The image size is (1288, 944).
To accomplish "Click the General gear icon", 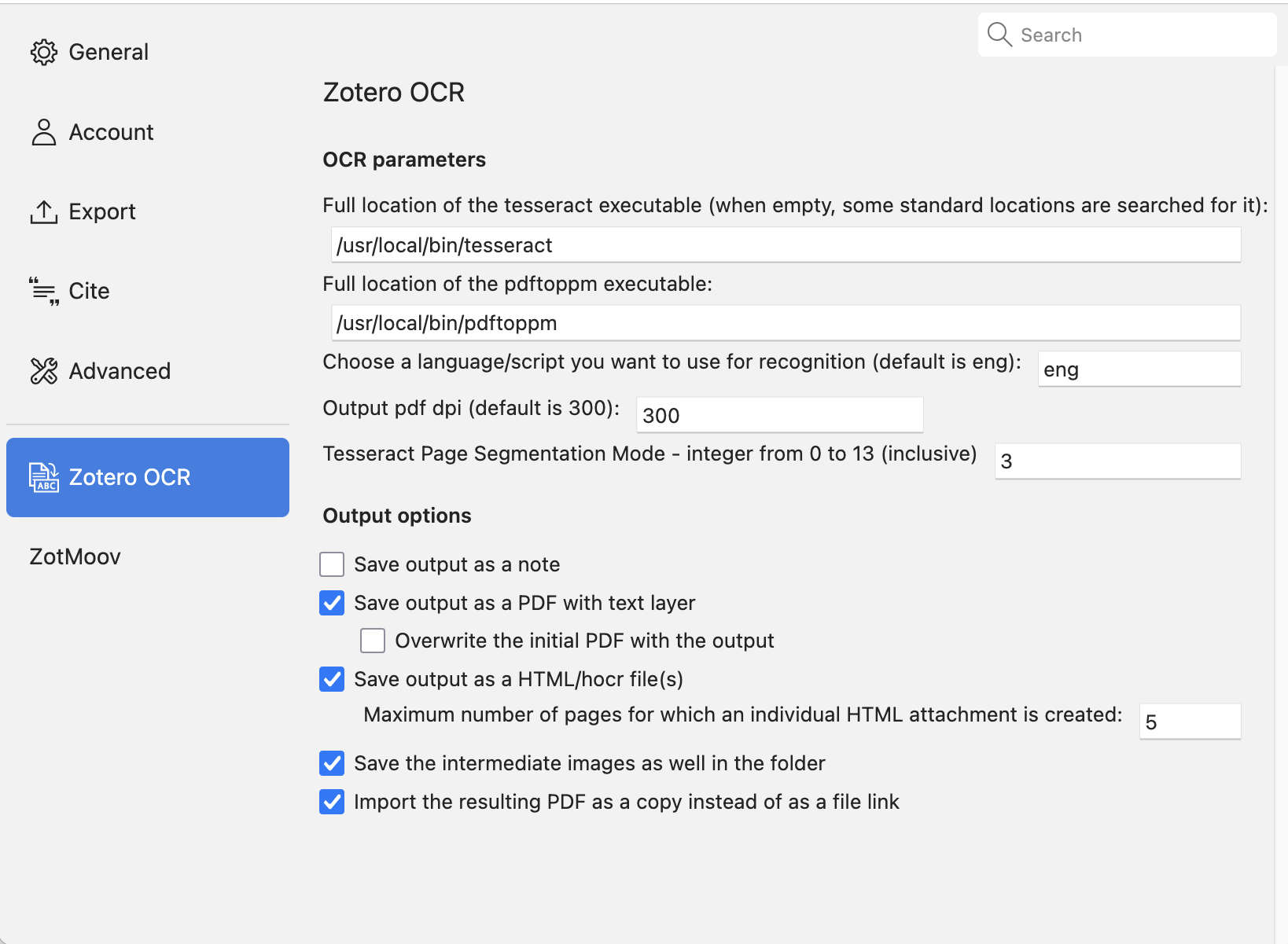I will (44, 52).
